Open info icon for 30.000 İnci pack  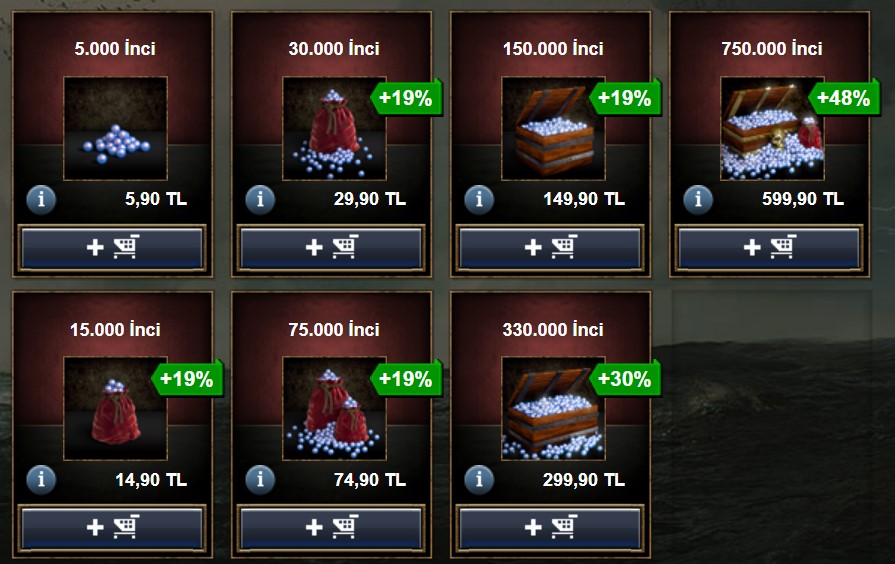coord(260,199)
